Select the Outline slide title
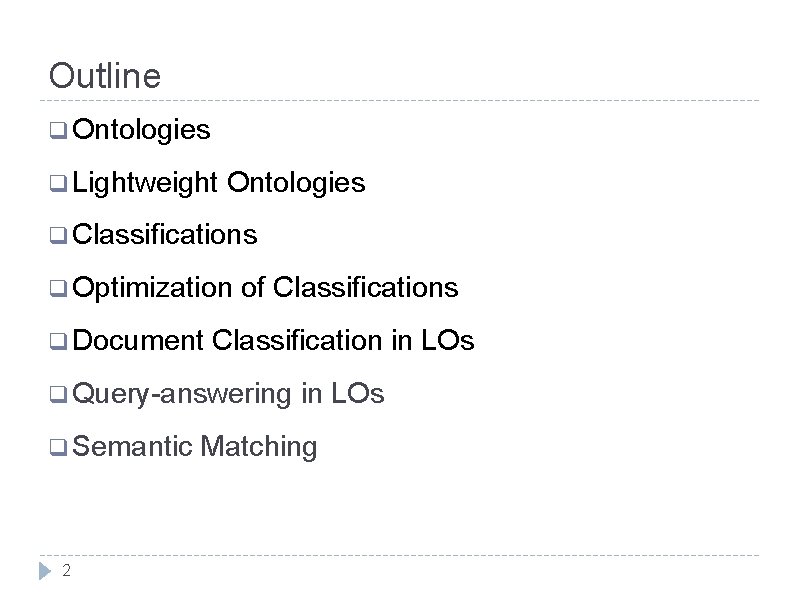The image size is (800, 600). (104, 75)
